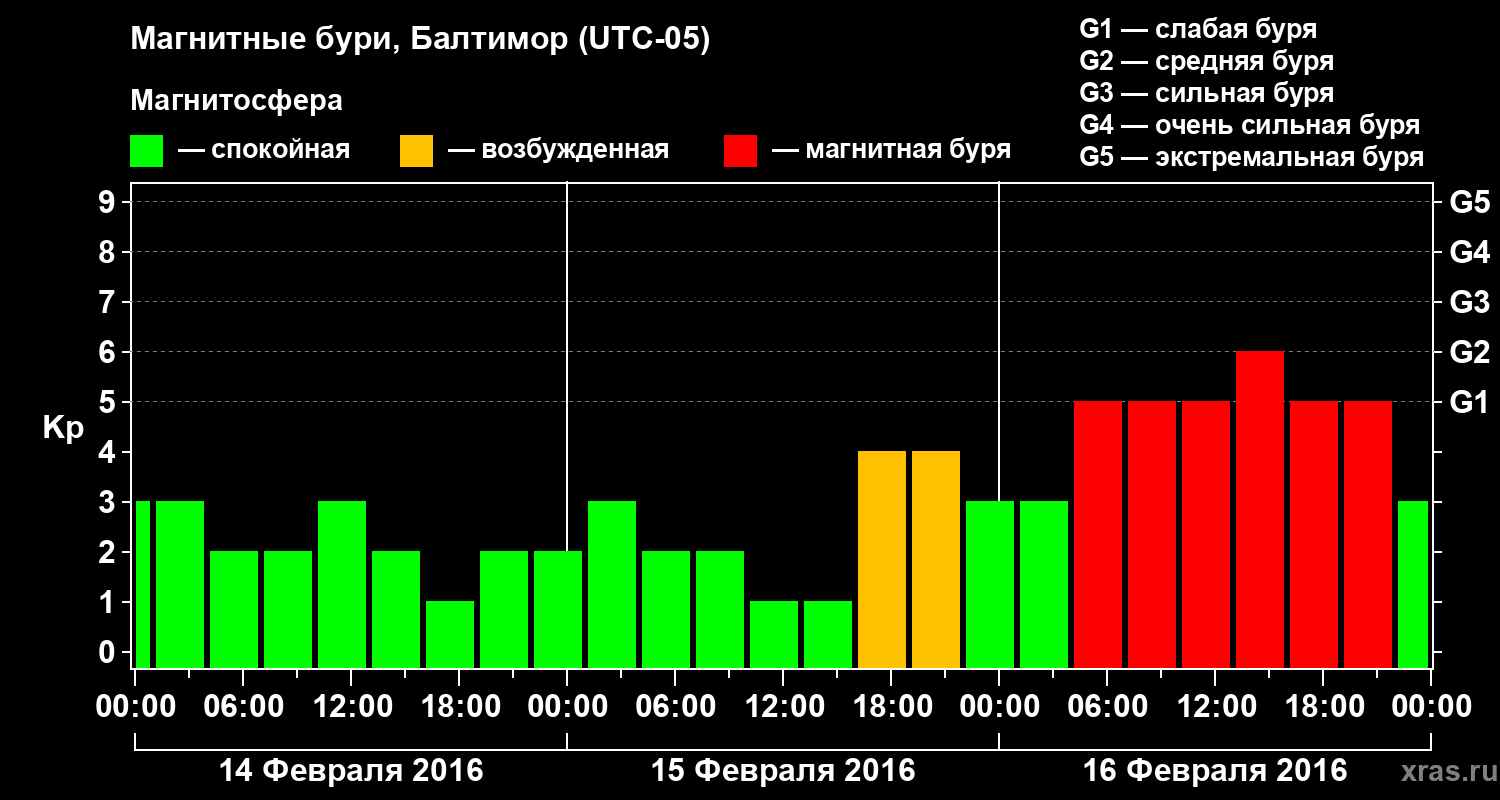Click the '12:00' tick label of 16 Февраля
The image size is (1500, 800).
pos(1215,707)
